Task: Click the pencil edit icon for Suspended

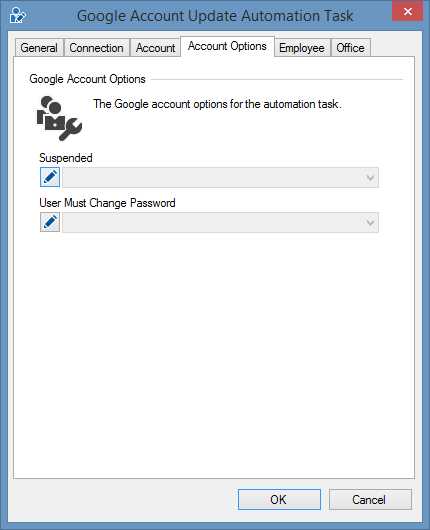Action: (x=50, y=177)
